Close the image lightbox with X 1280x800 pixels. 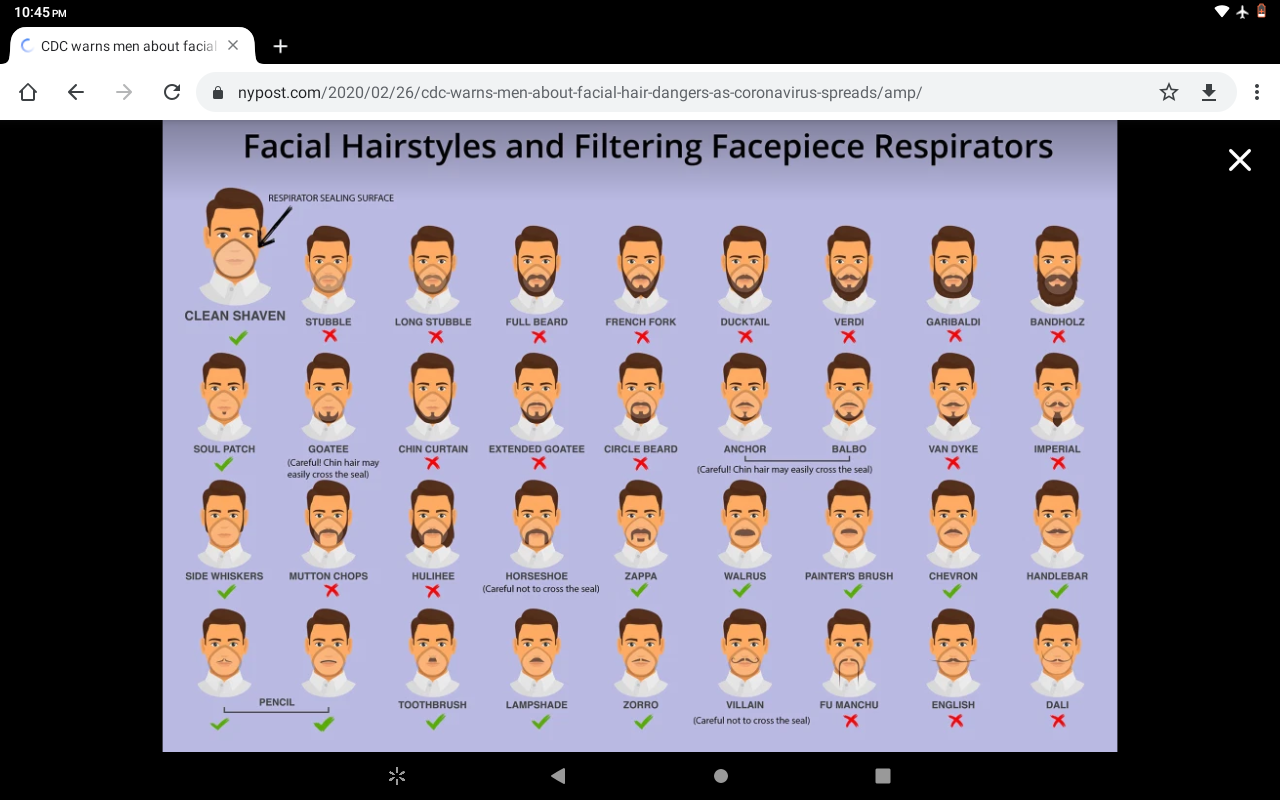click(x=1240, y=160)
